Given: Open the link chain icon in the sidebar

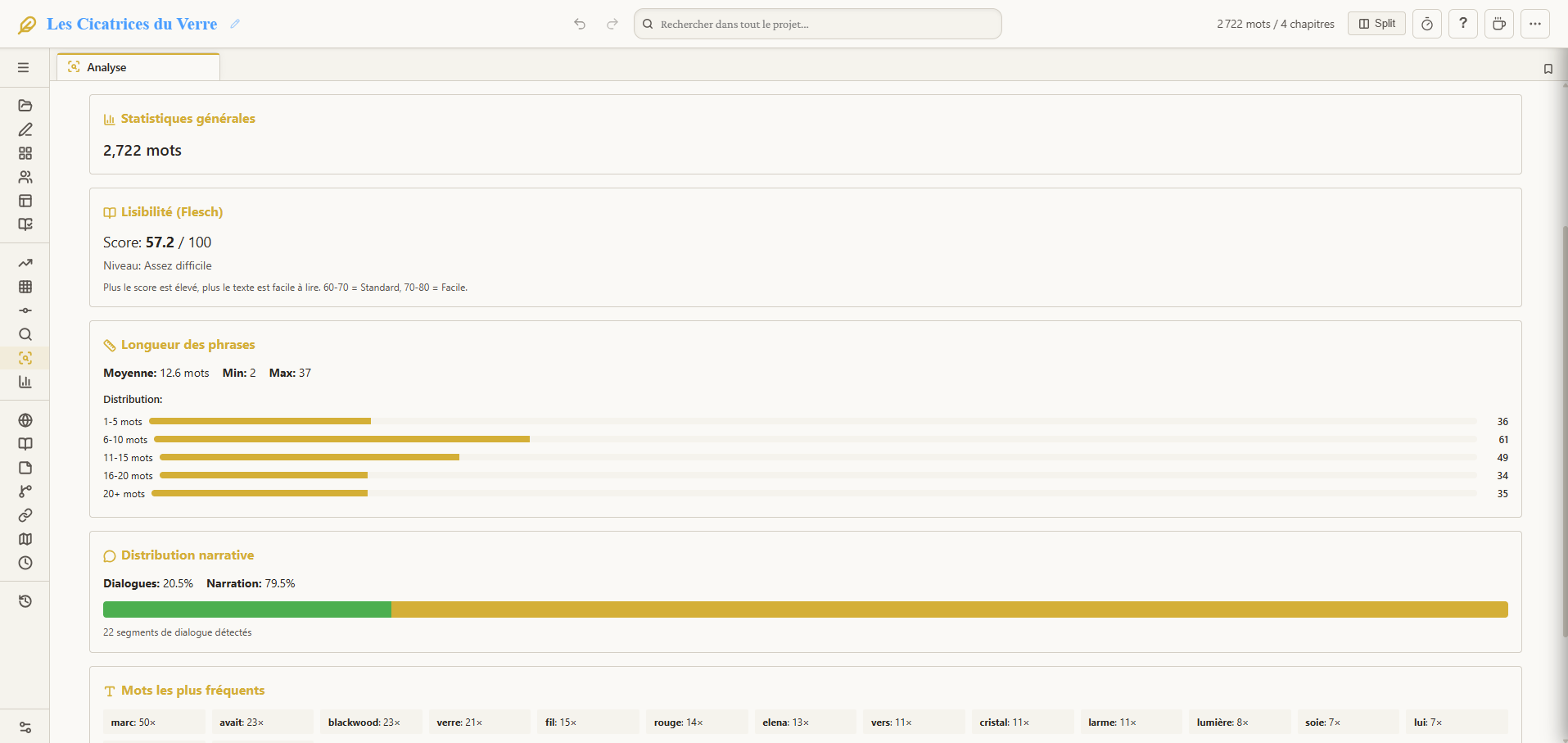Looking at the screenshot, I should pyautogui.click(x=25, y=515).
